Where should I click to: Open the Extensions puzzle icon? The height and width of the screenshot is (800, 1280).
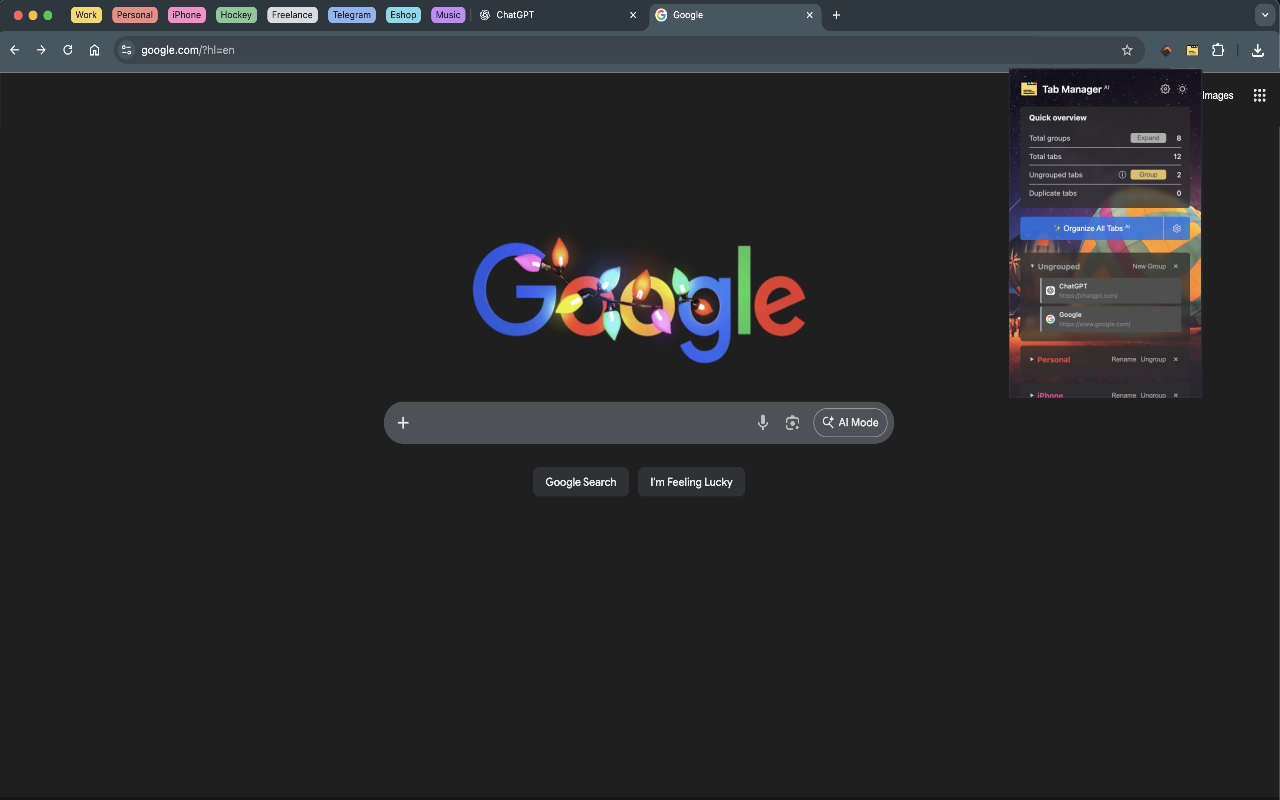point(1218,50)
